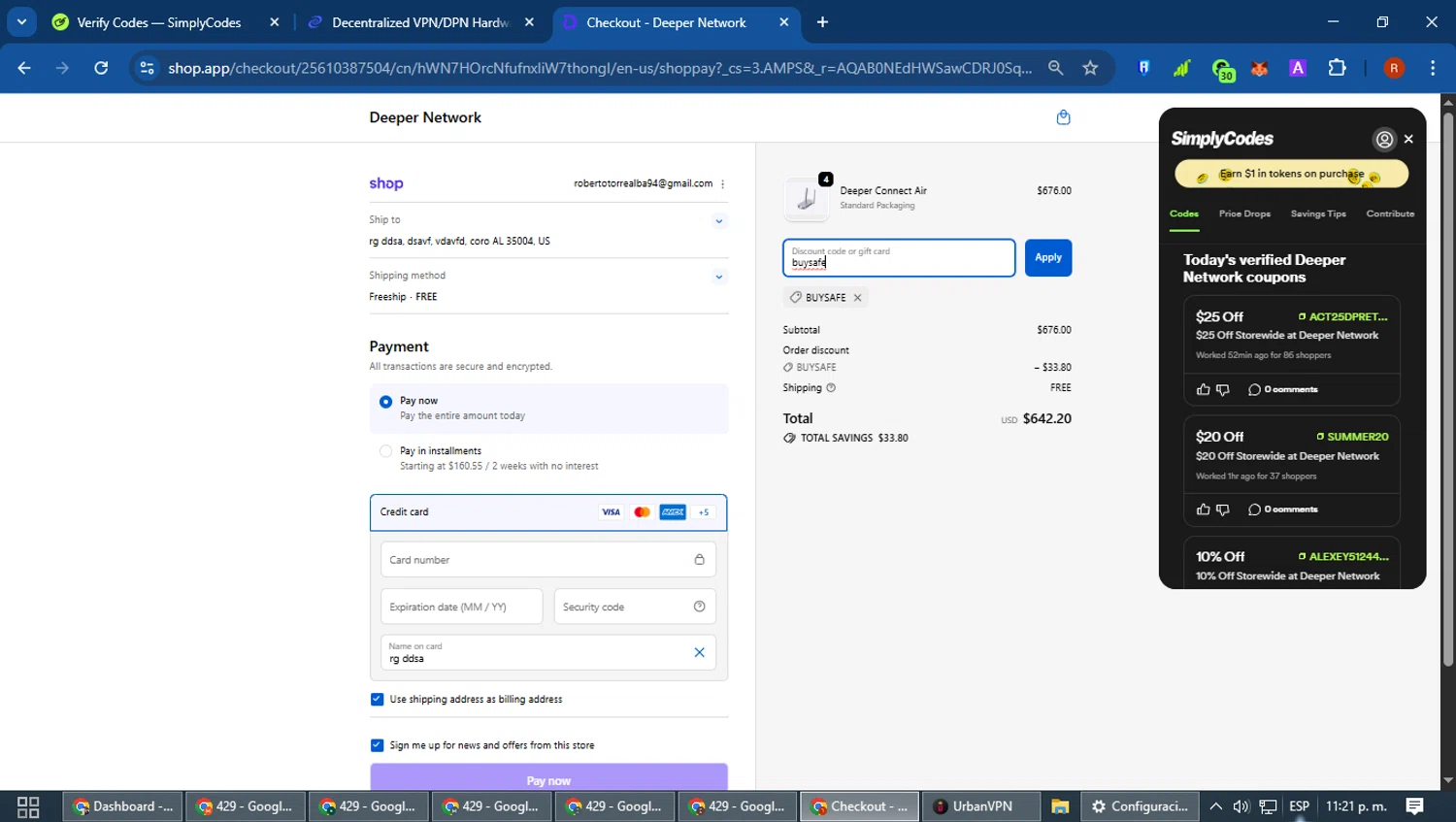Clear the Name on card field
Screen dimensions: 1456x822
point(699,652)
